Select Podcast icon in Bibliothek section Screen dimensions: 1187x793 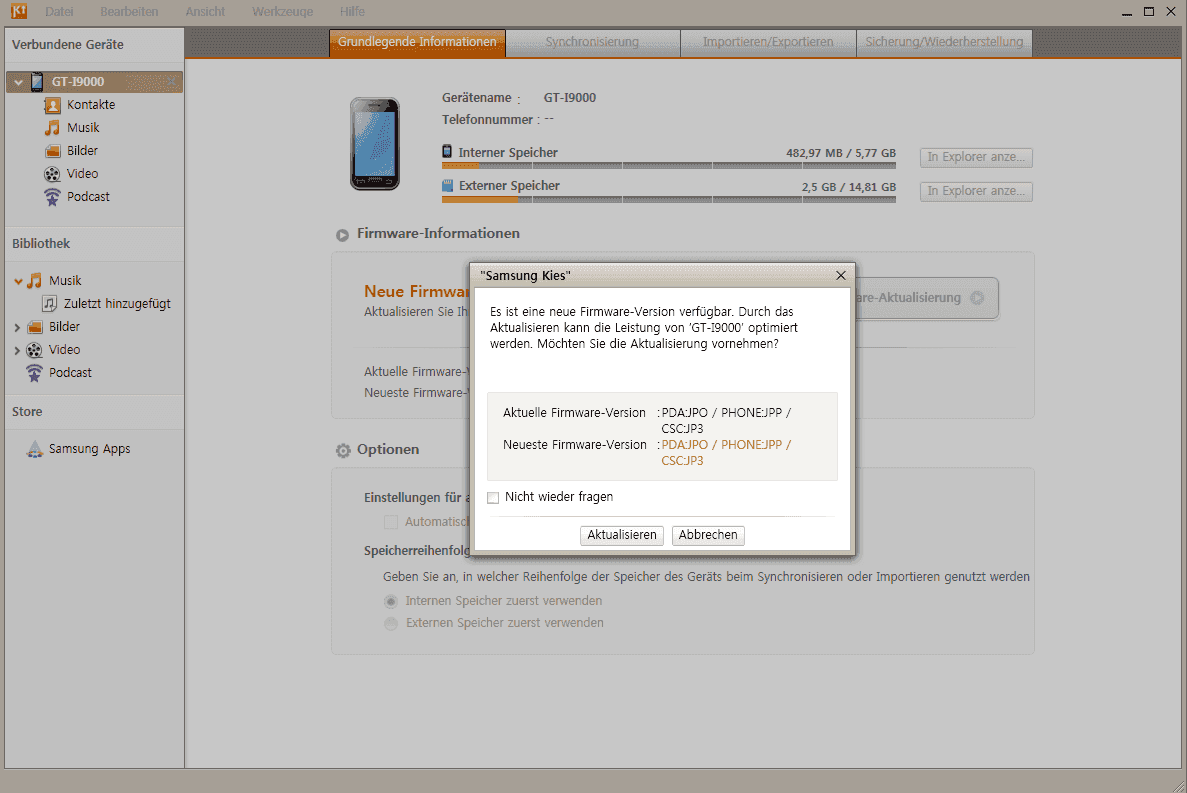[x=35, y=373]
